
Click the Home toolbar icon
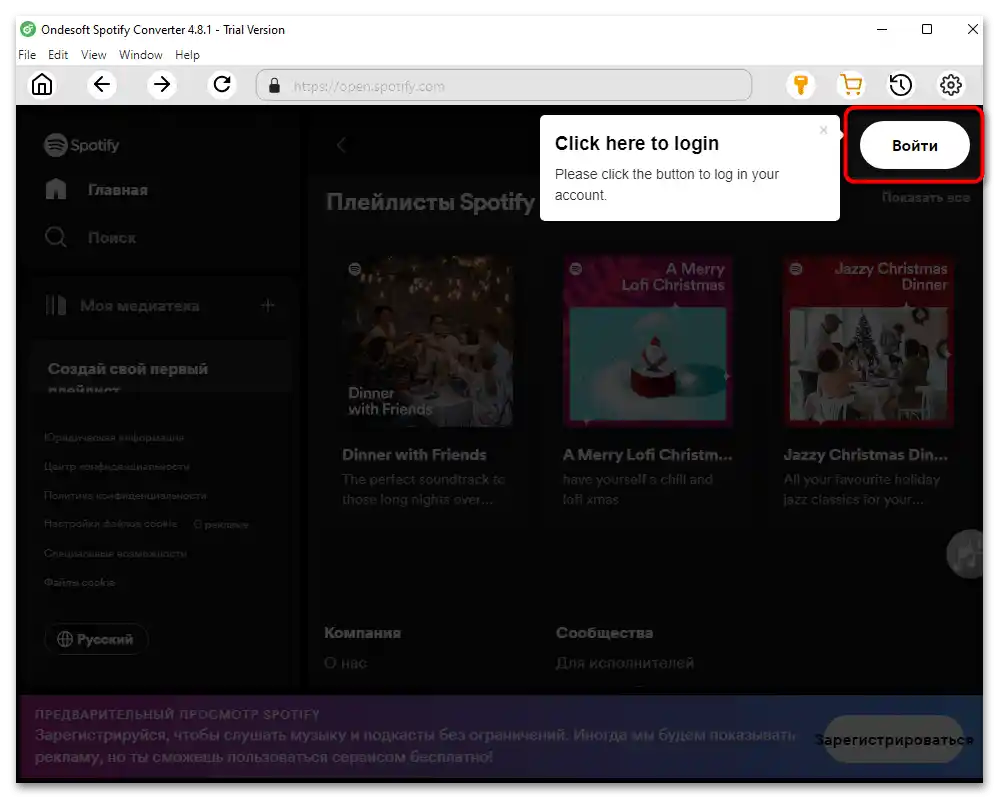pos(42,84)
